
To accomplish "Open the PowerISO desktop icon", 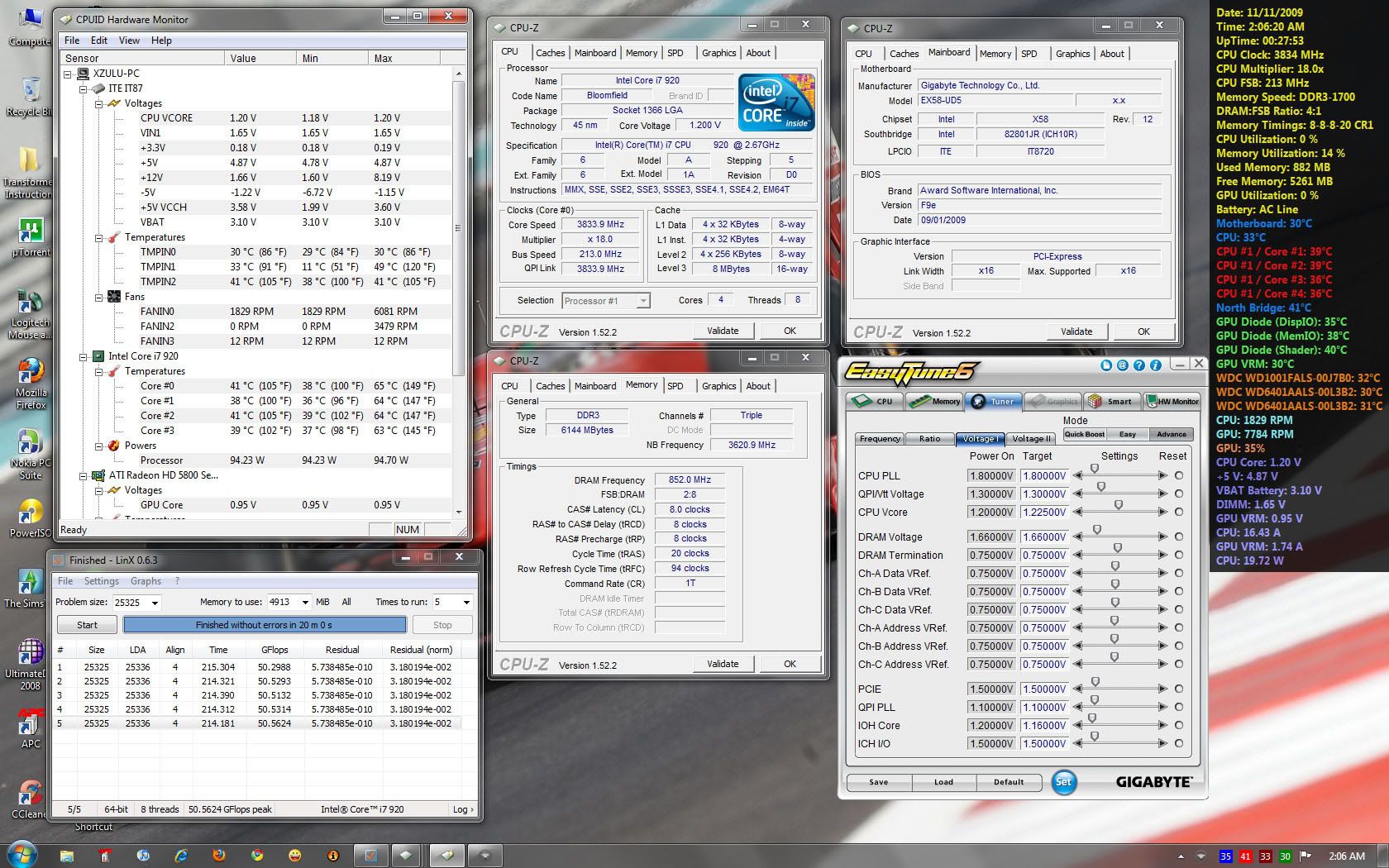I will (x=30, y=519).
